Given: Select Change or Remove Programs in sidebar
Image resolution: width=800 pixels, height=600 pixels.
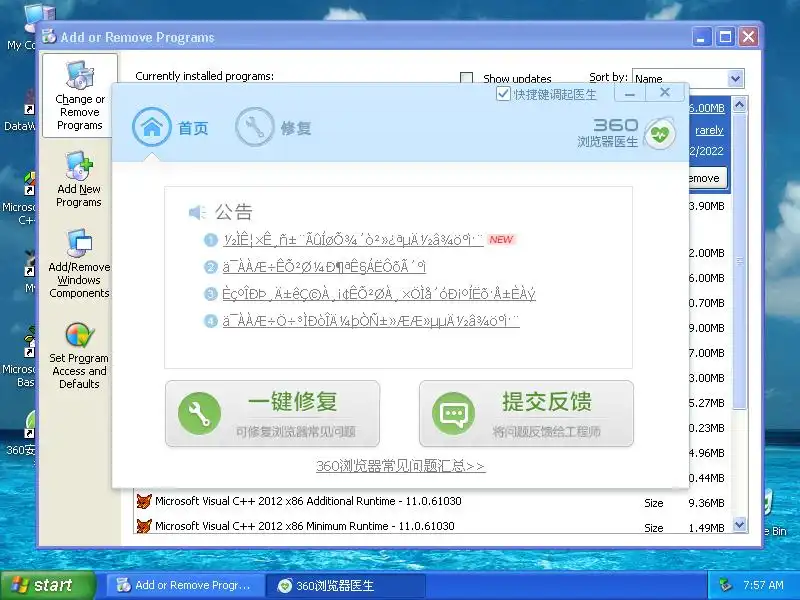Looking at the screenshot, I should click(80, 95).
